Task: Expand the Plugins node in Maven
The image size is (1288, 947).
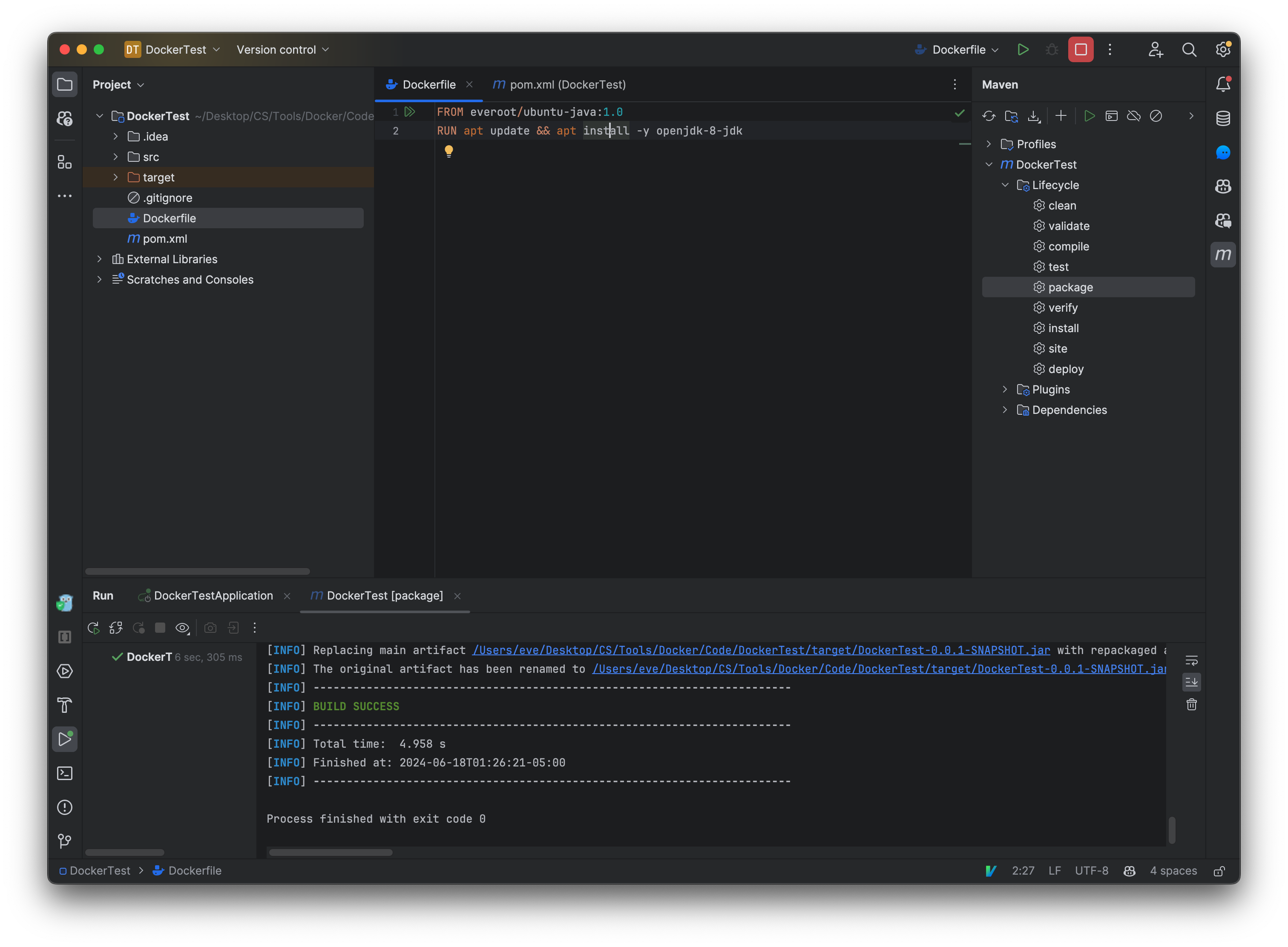Action: tap(1005, 390)
